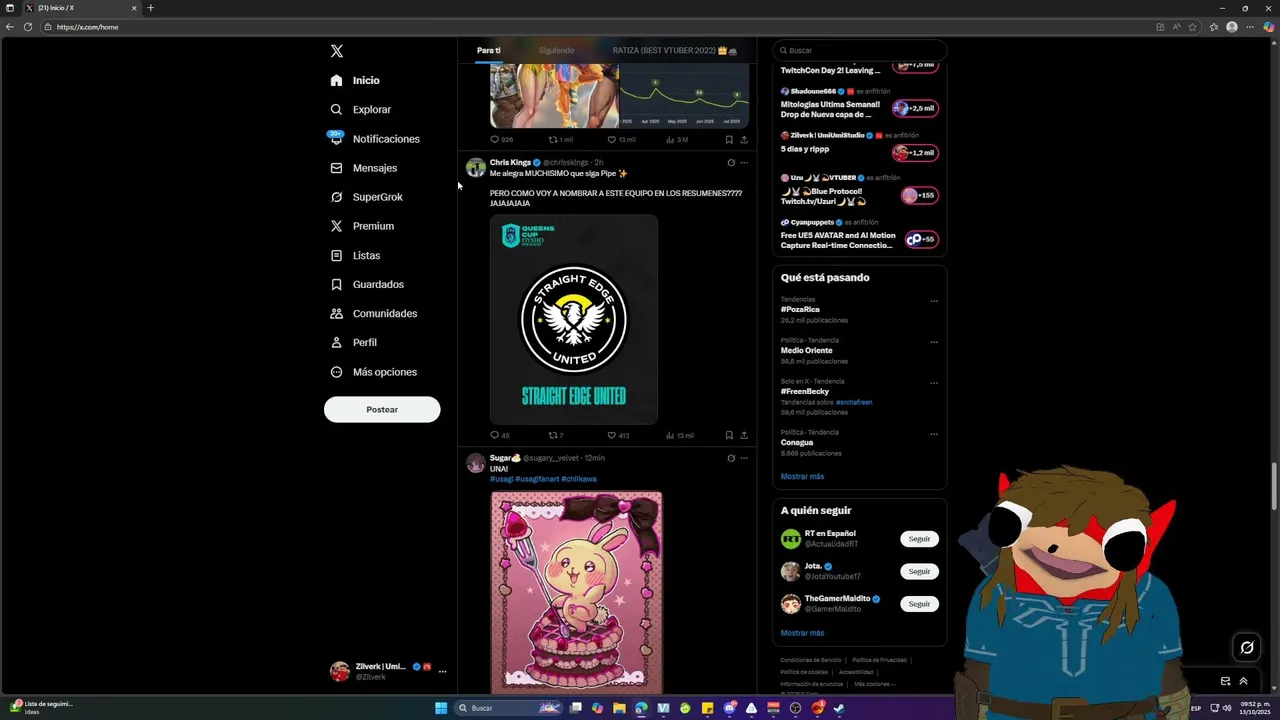1280x720 pixels.
Task: Click the browser refresh button
Action: (28, 27)
